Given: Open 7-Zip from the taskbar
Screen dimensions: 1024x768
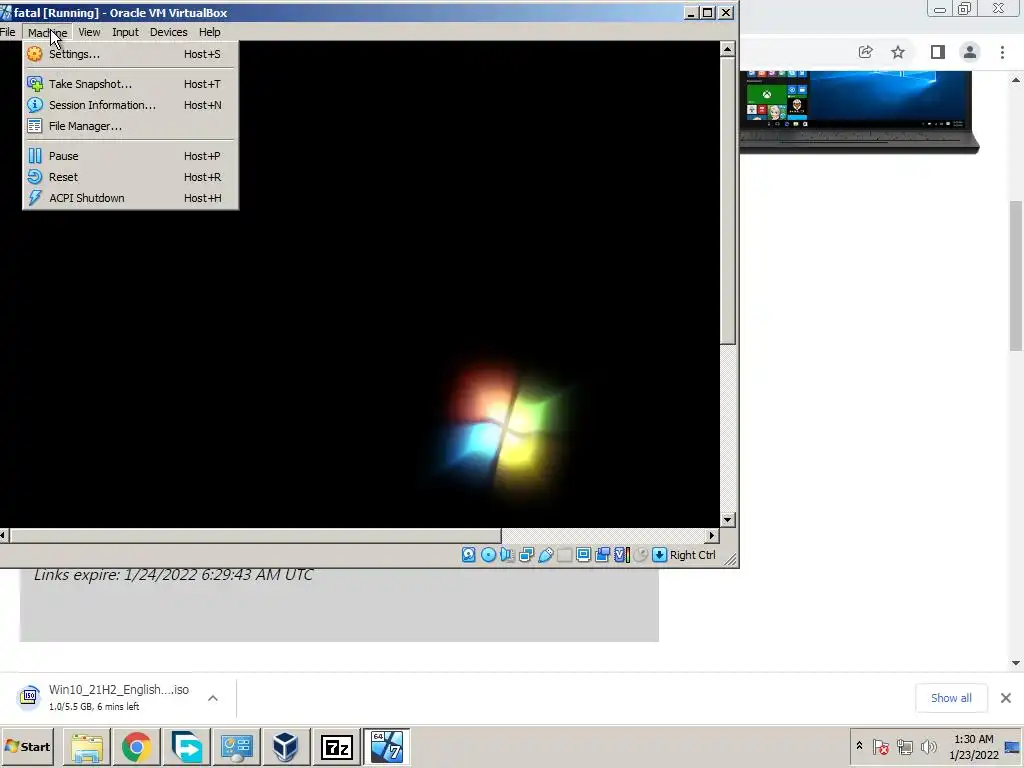Looking at the screenshot, I should coord(336,746).
